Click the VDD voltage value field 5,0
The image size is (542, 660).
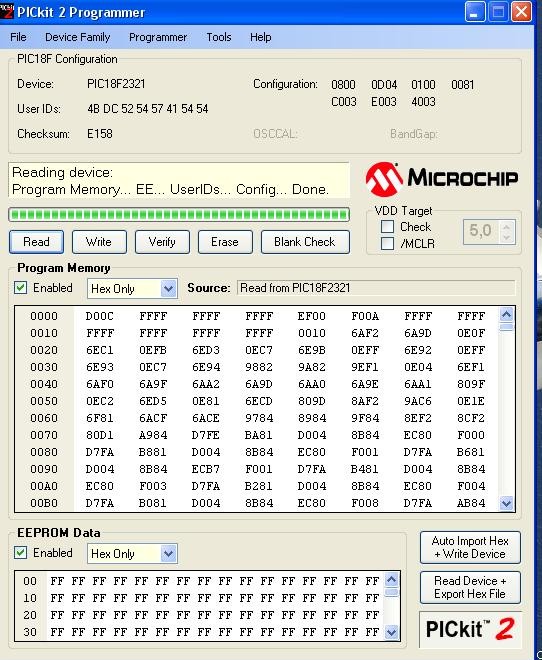[481, 231]
